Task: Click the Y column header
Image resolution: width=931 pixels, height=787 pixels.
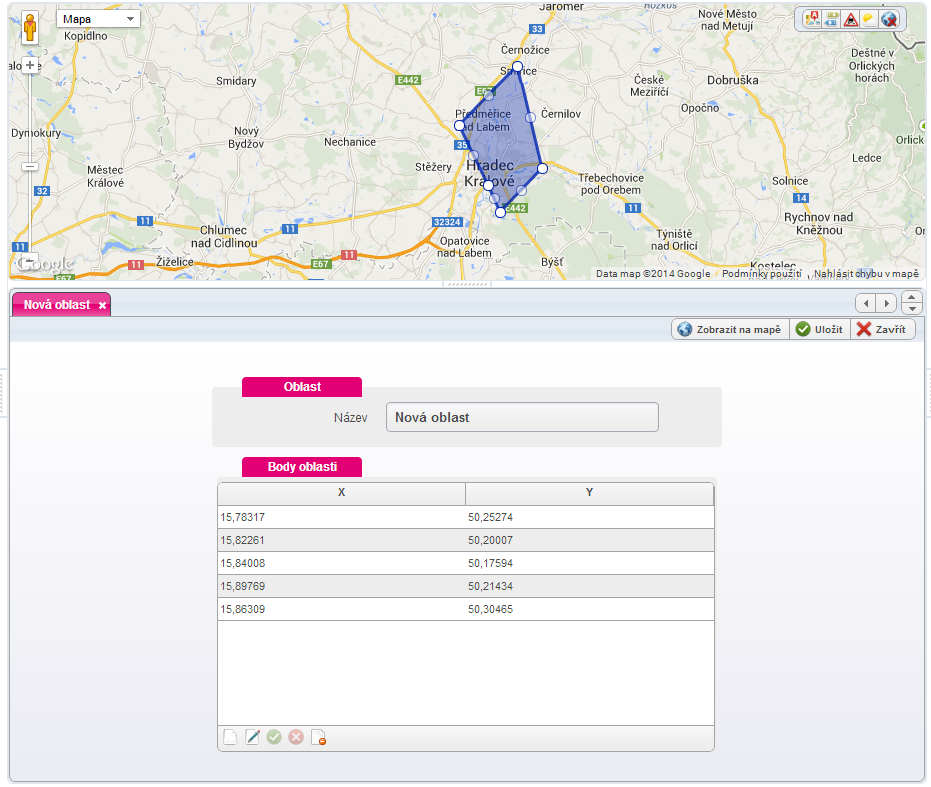Action: pyautogui.click(x=589, y=492)
